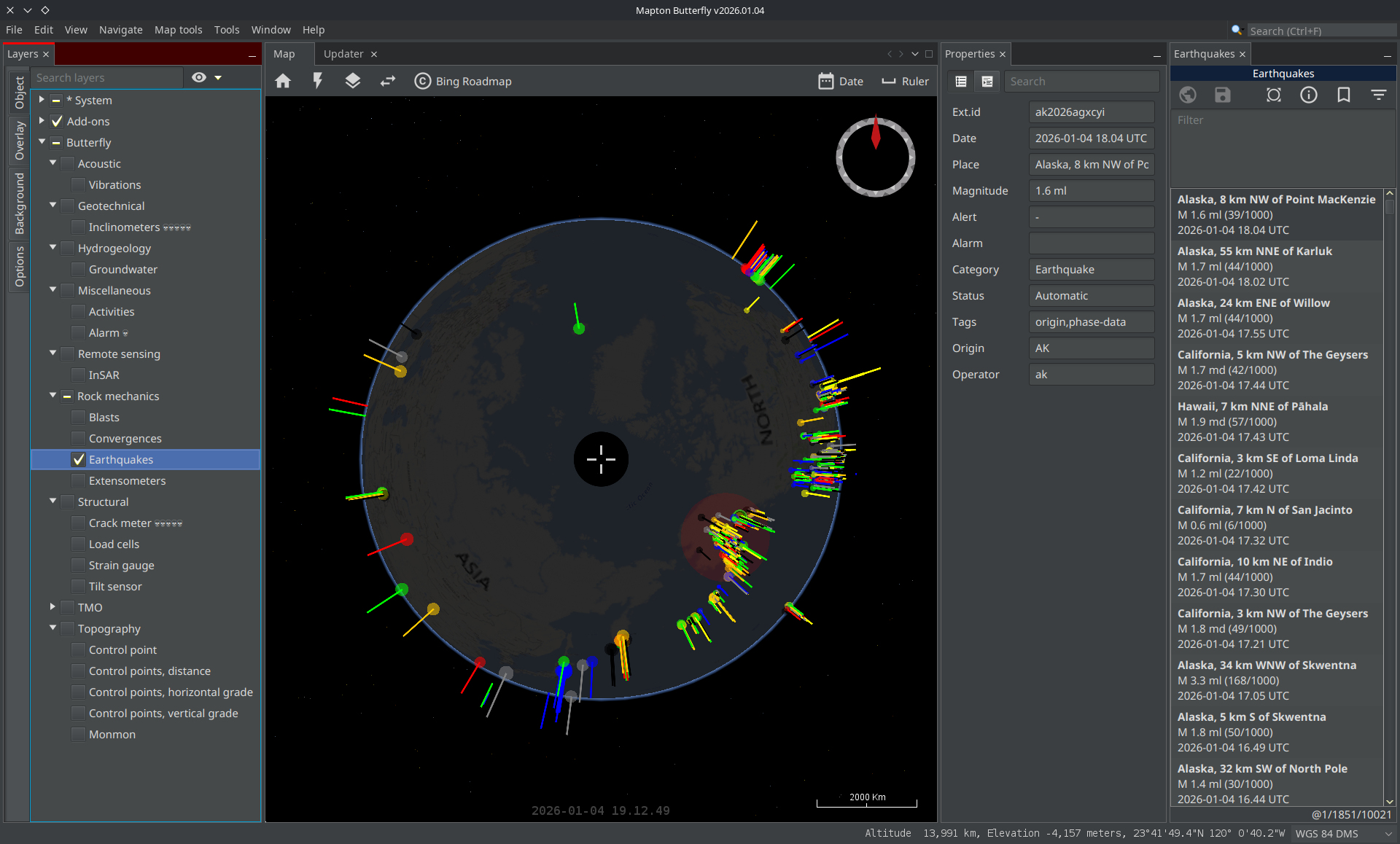Click the bookmark icon in Earthquakes panel
This screenshot has height=844, width=1400.
click(1344, 95)
